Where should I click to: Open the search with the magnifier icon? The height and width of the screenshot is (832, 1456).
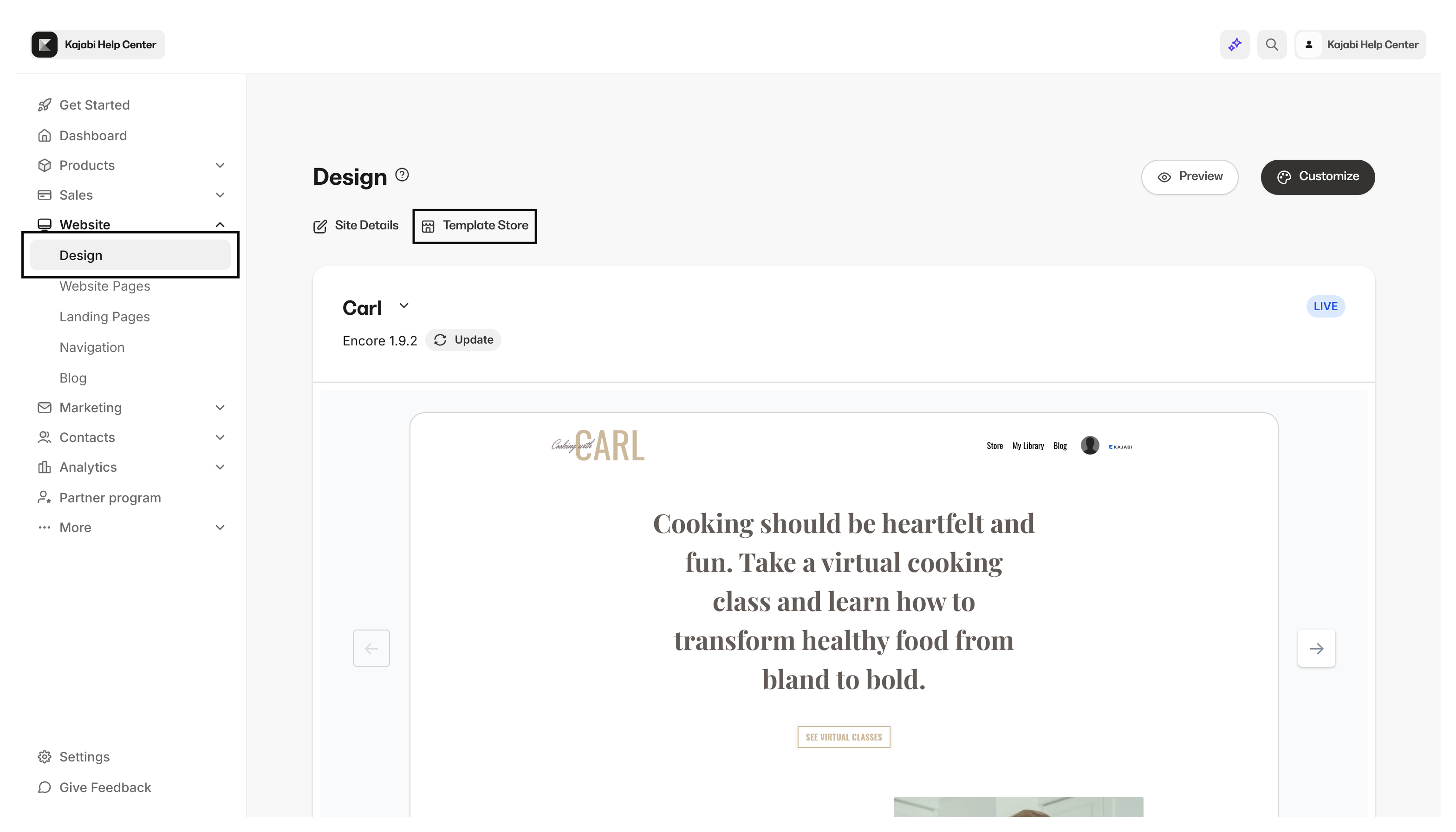click(1271, 44)
